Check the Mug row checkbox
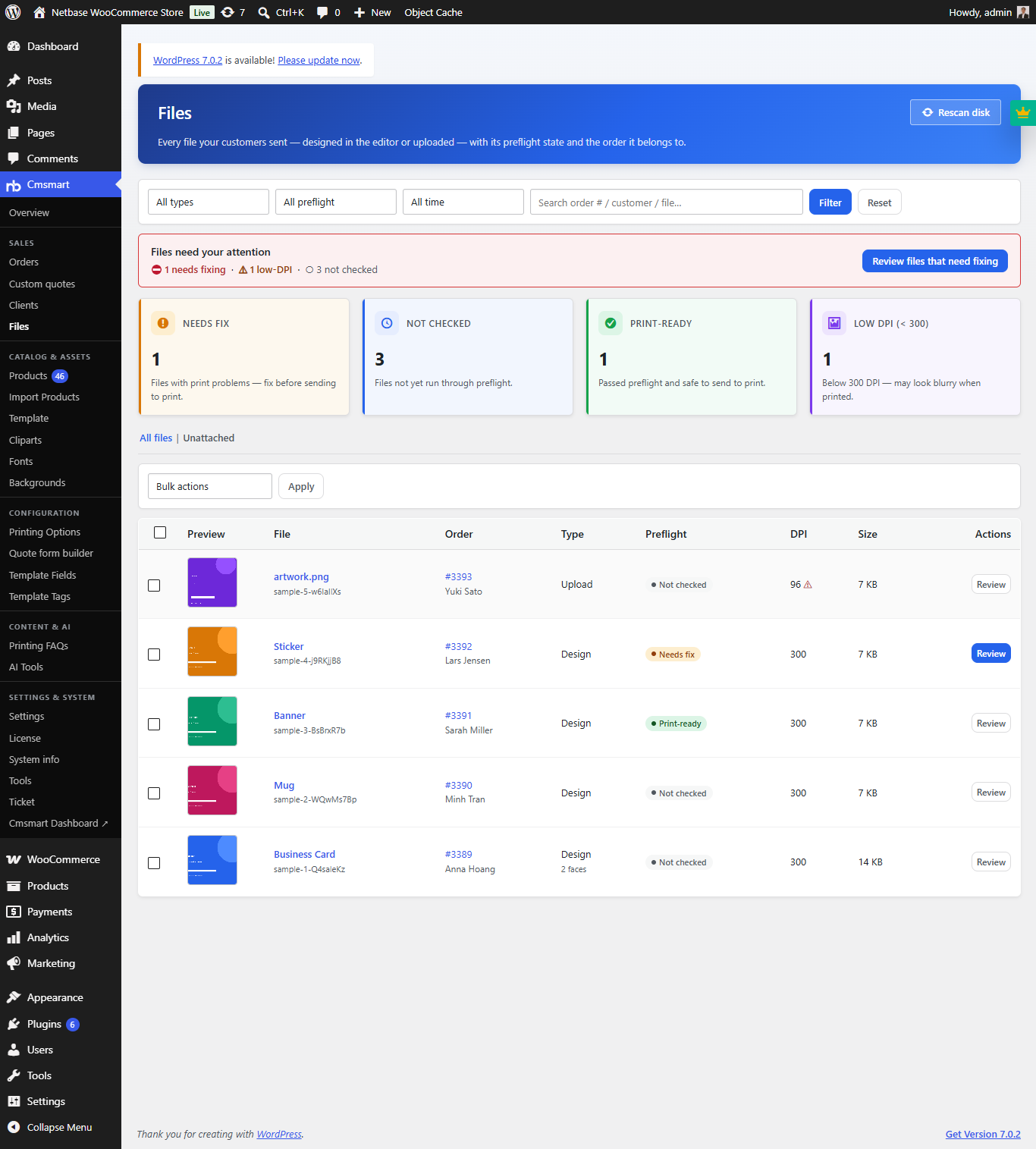This screenshot has height=1149, width=1036. 154,793
